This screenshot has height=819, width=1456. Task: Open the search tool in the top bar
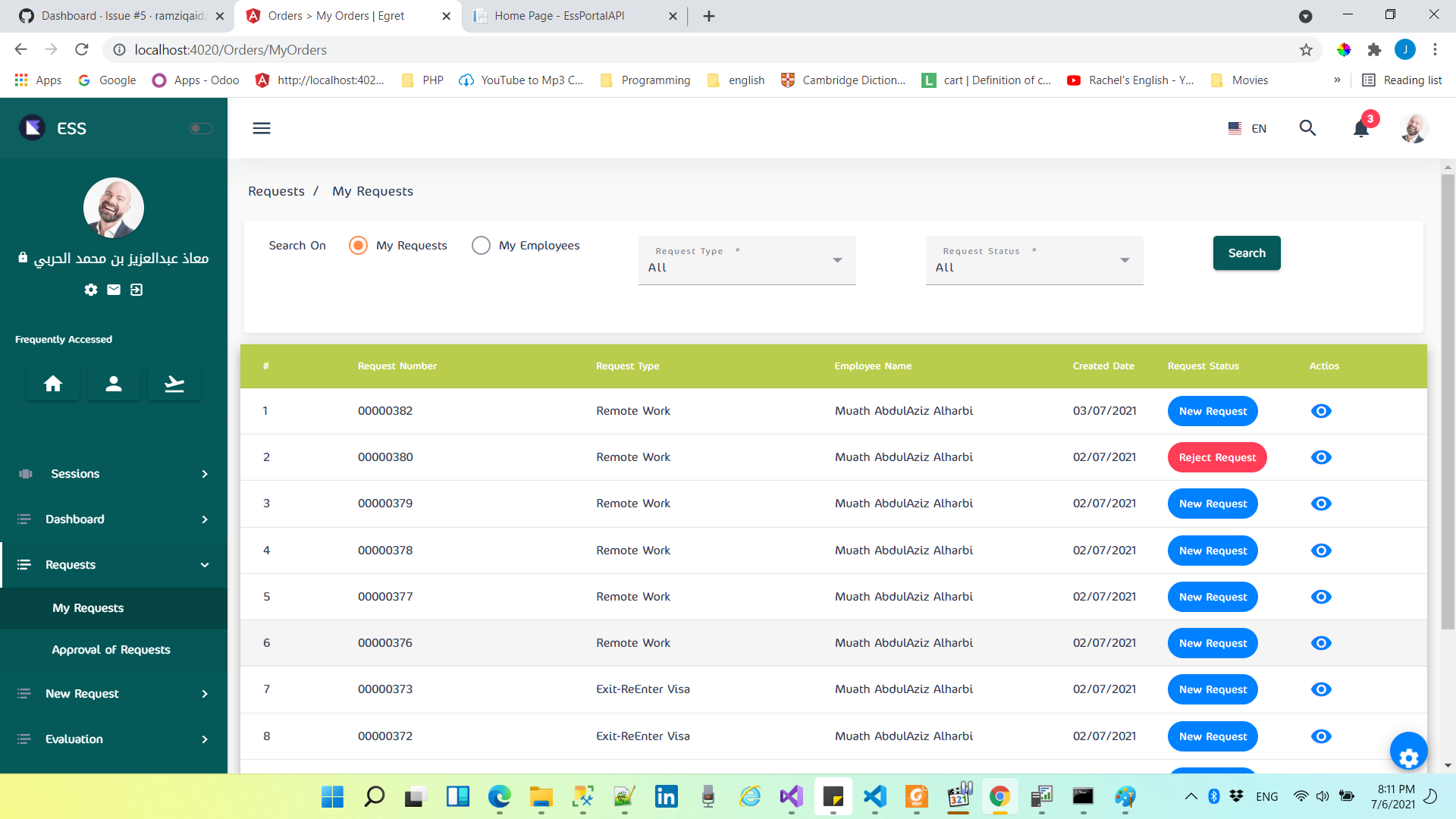click(x=1307, y=128)
